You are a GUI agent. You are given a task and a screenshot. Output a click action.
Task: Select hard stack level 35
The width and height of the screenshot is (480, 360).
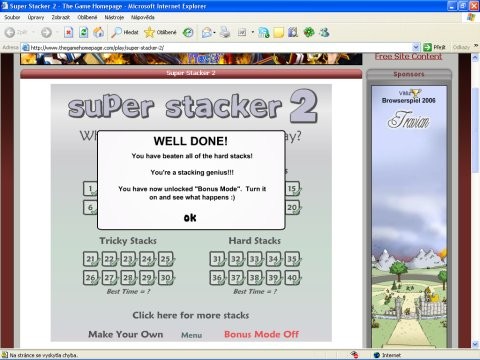(292, 259)
